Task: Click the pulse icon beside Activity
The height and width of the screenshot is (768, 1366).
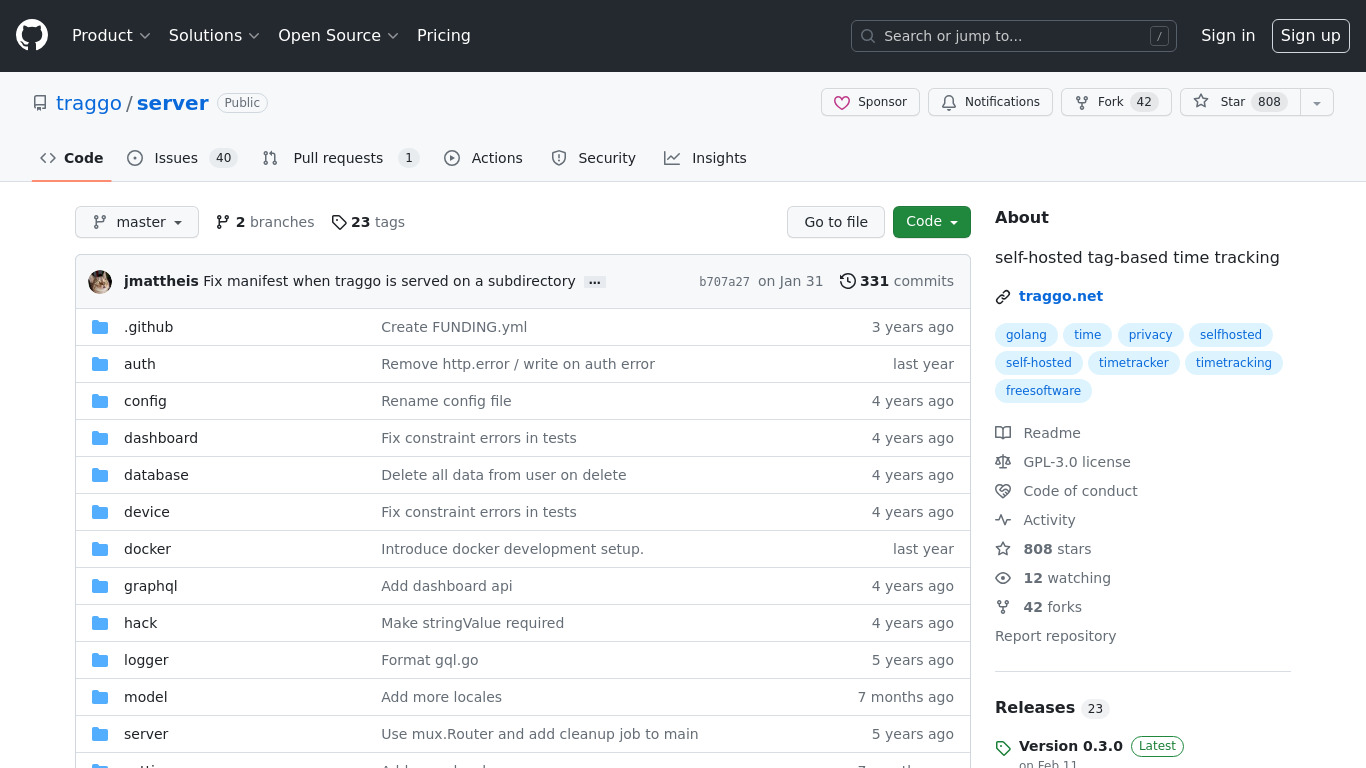Action: coord(1003,520)
